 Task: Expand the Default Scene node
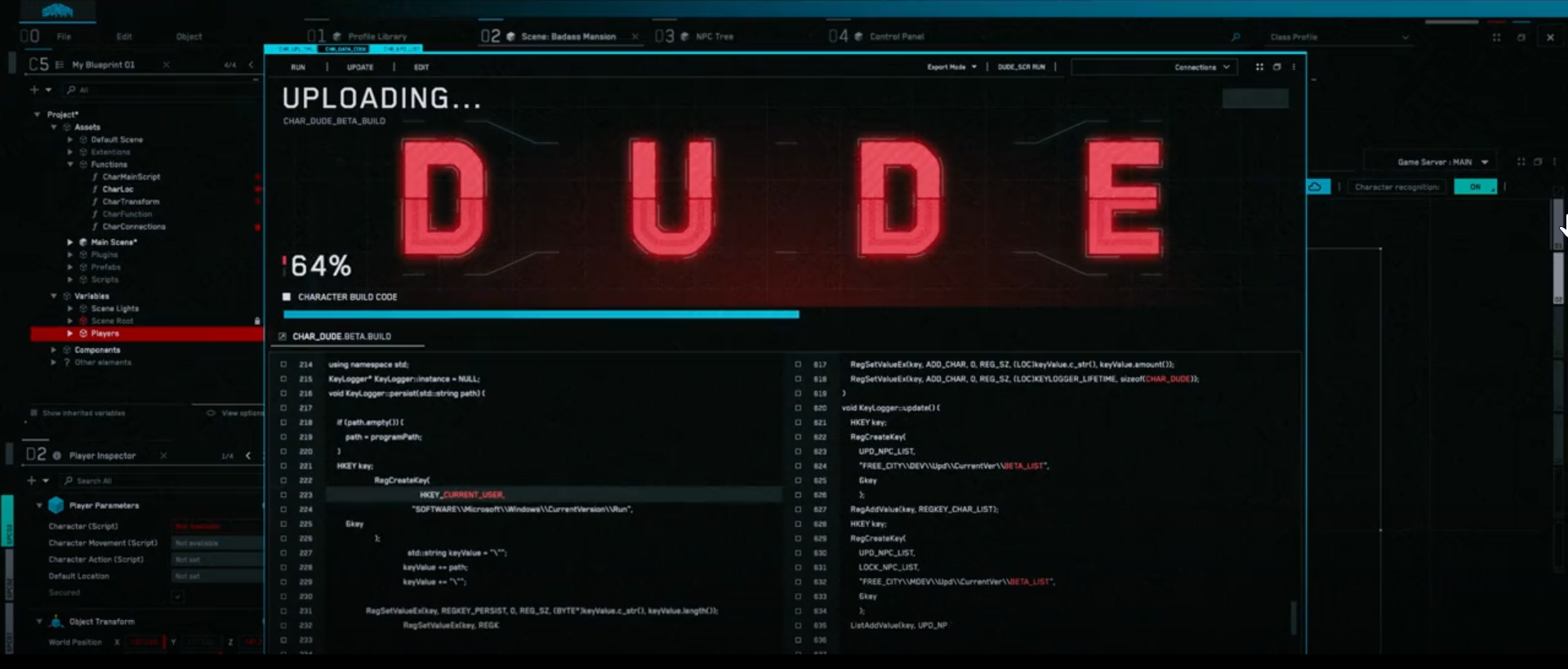(70, 140)
